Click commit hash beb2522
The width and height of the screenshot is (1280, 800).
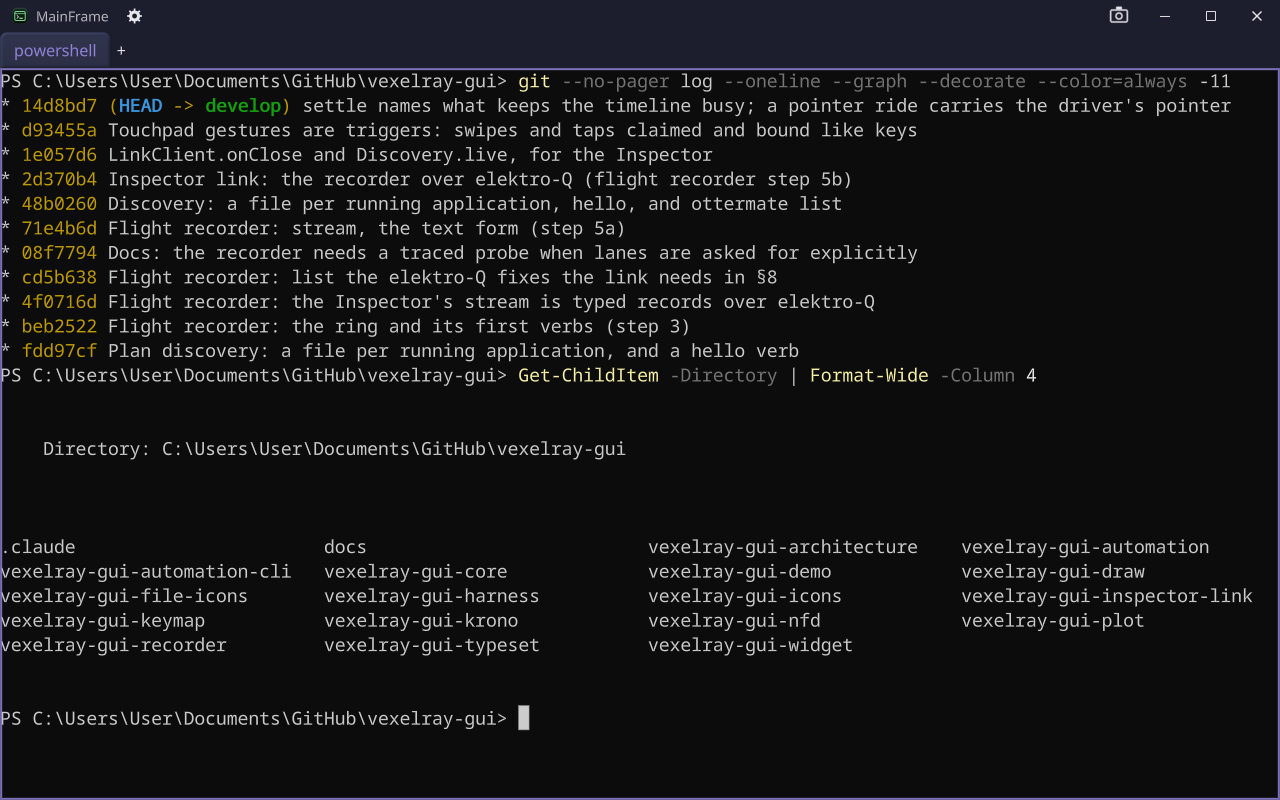[x=59, y=326]
